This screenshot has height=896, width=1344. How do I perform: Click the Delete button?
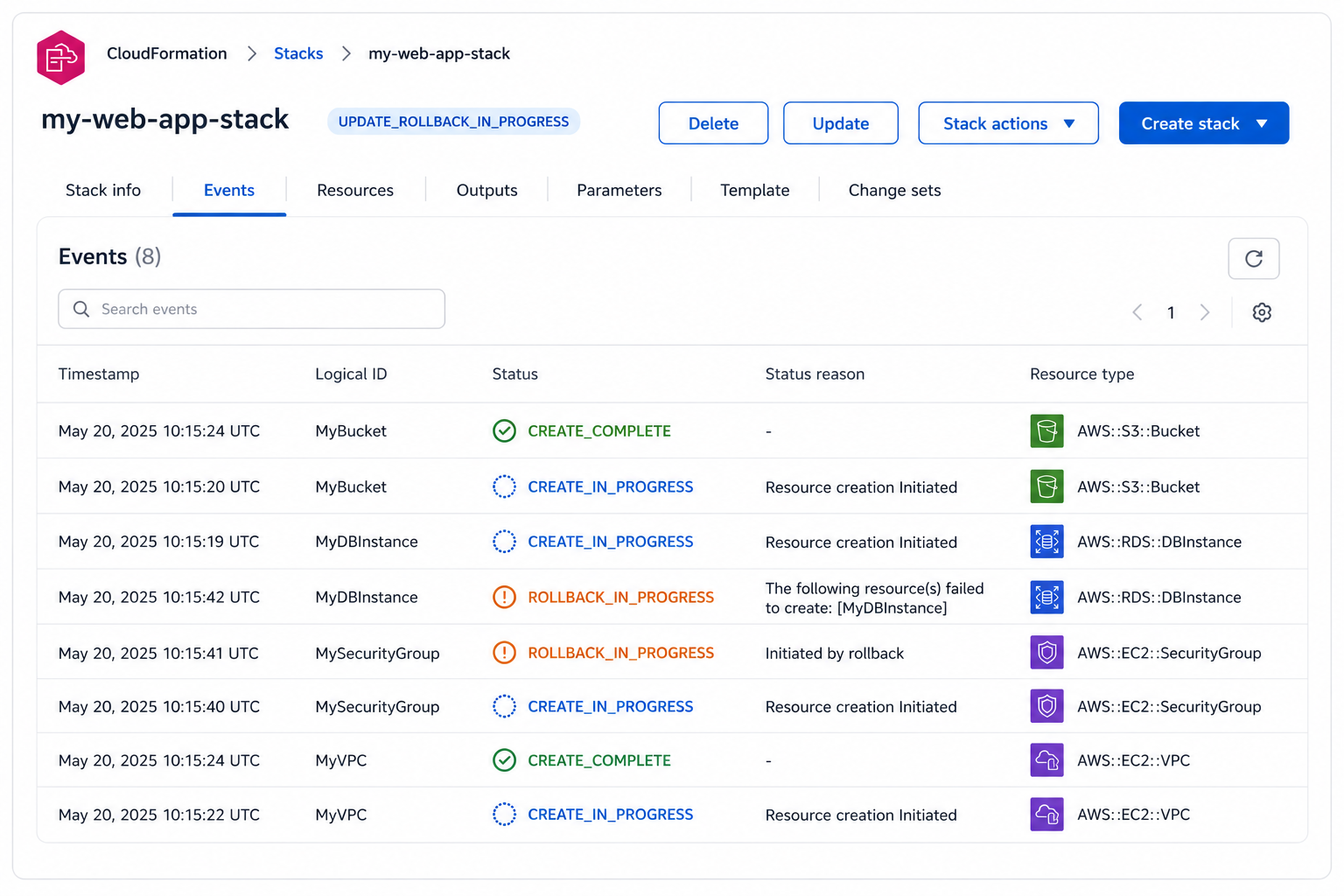click(713, 123)
